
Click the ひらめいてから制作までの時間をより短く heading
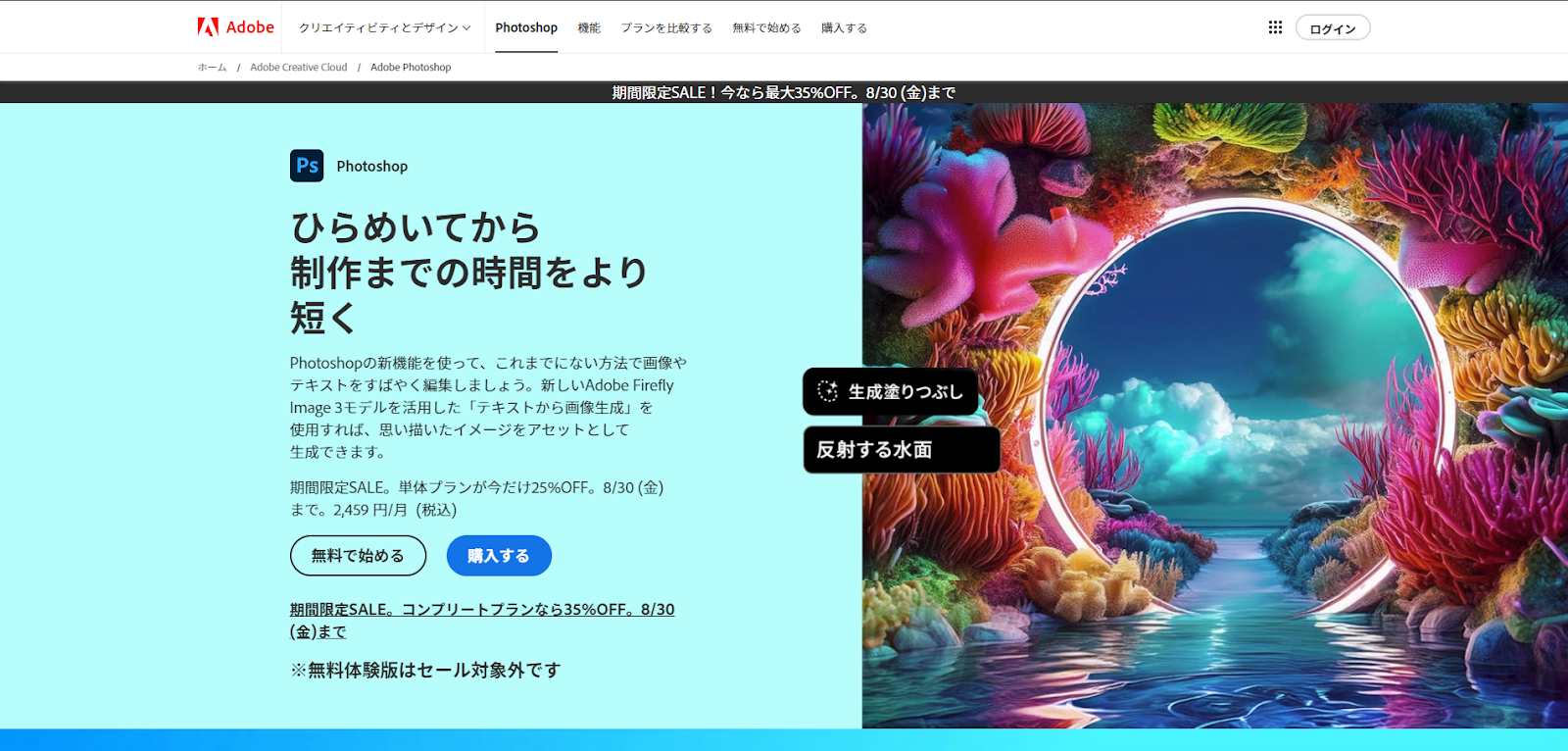(468, 273)
